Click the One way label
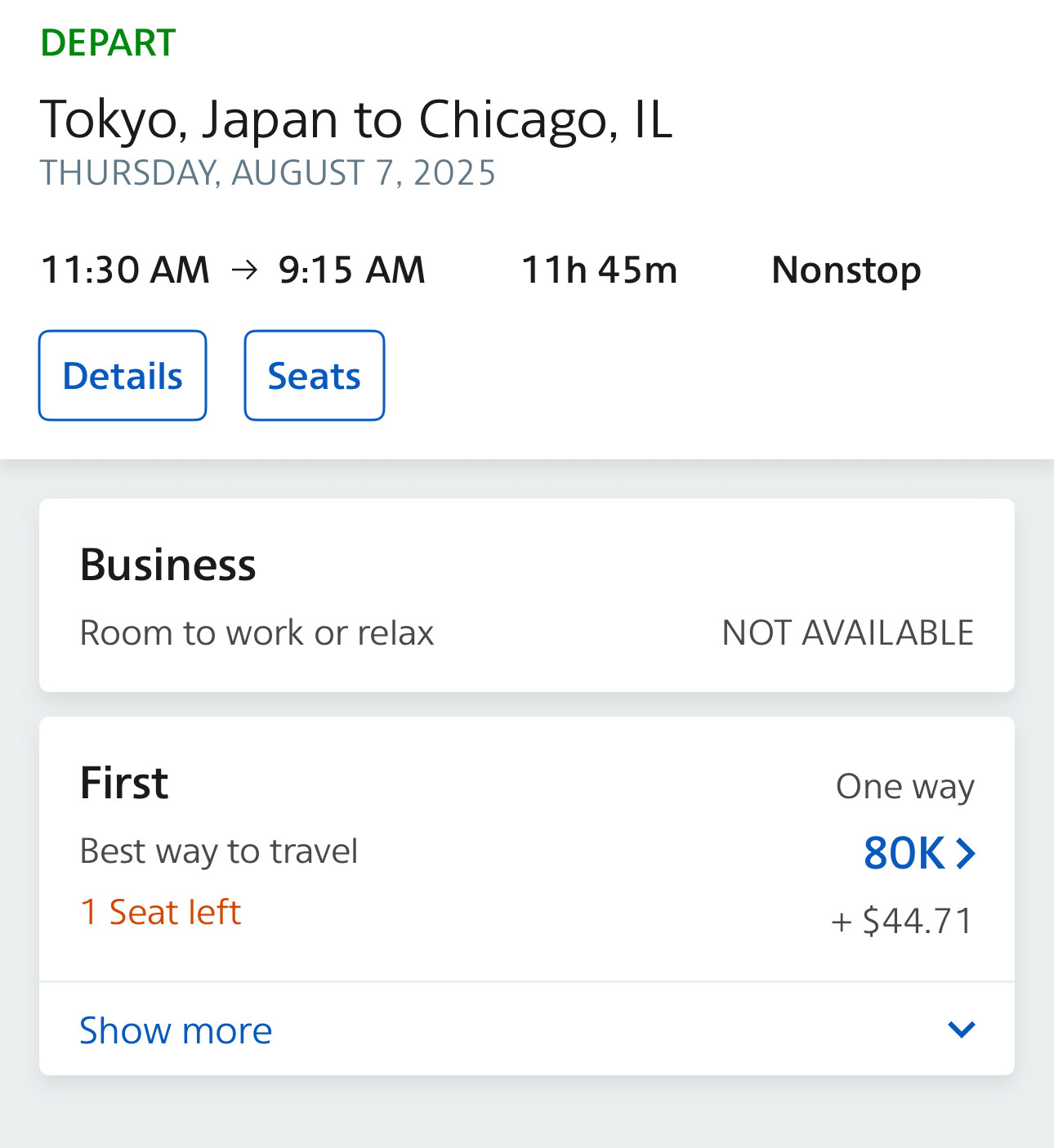Screen dimensions: 1054x1148 click(904, 786)
